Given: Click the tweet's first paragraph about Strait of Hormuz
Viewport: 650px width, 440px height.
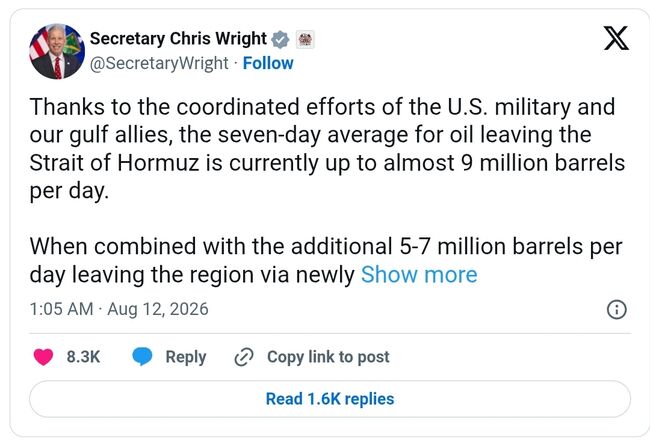Looking at the screenshot, I should point(327,149).
